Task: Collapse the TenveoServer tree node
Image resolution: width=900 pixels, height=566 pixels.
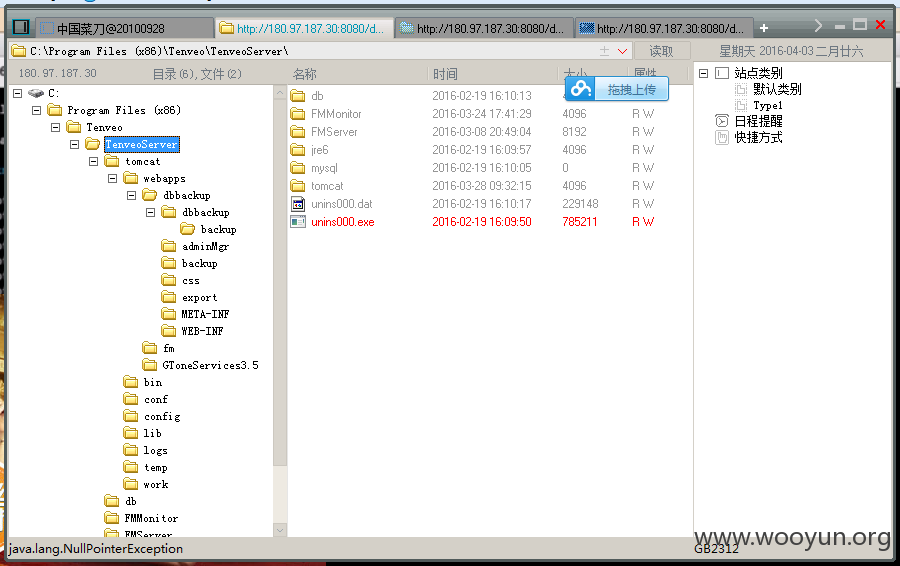Action: pyautogui.click(x=74, y=144)
